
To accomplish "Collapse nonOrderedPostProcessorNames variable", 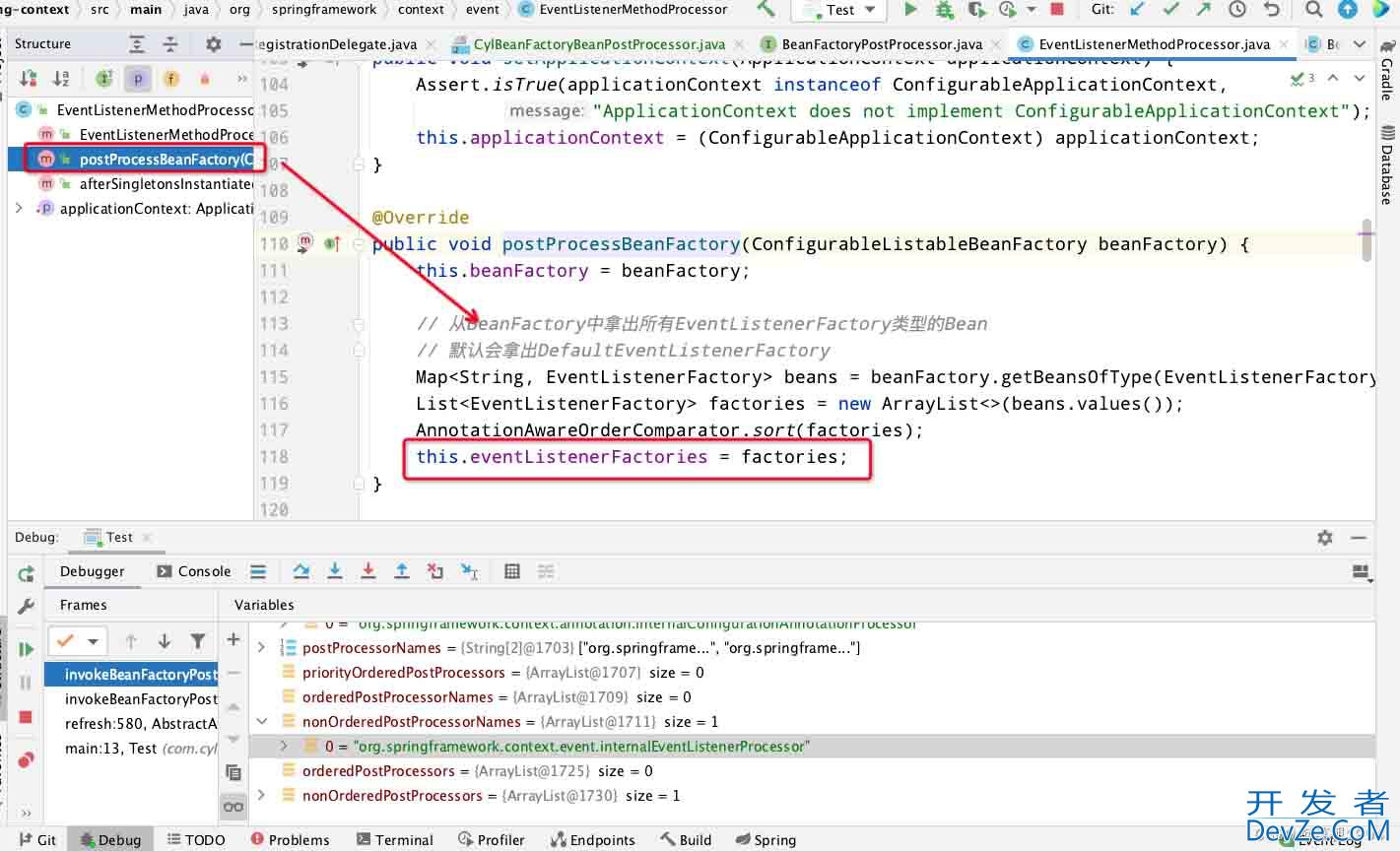I will click(261, 721).
